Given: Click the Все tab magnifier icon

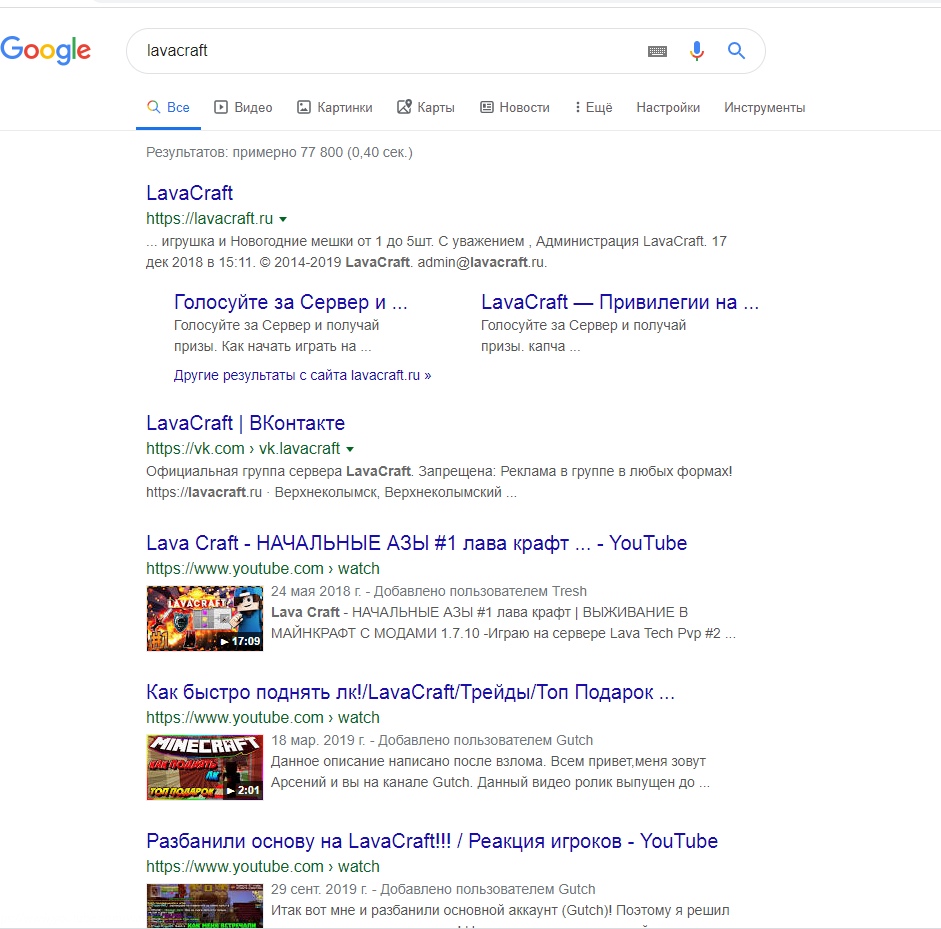Looking at the screenshot, I should pyautogui.click(x=154, y=107).
